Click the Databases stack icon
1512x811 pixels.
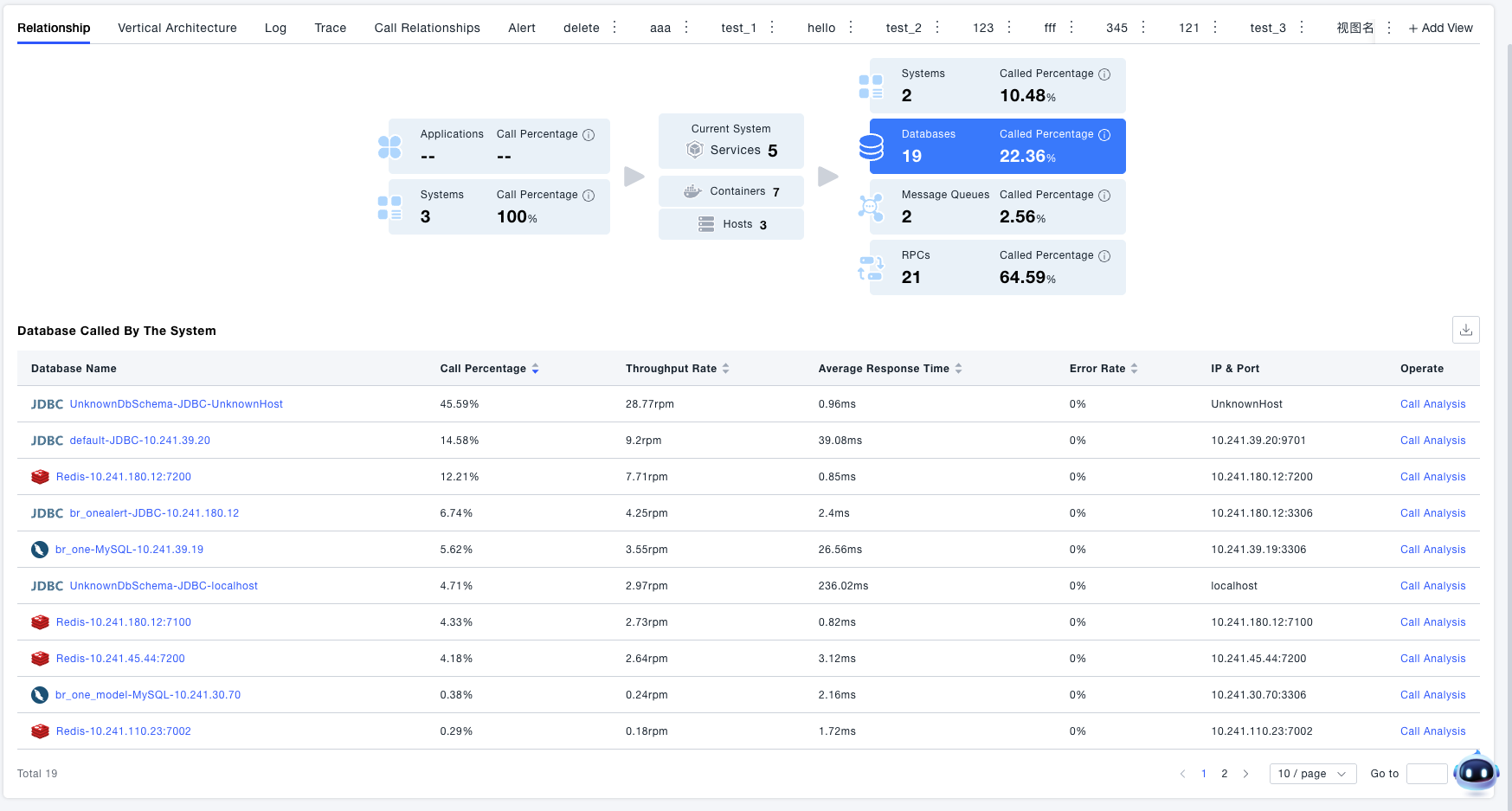tap(871, 147)
